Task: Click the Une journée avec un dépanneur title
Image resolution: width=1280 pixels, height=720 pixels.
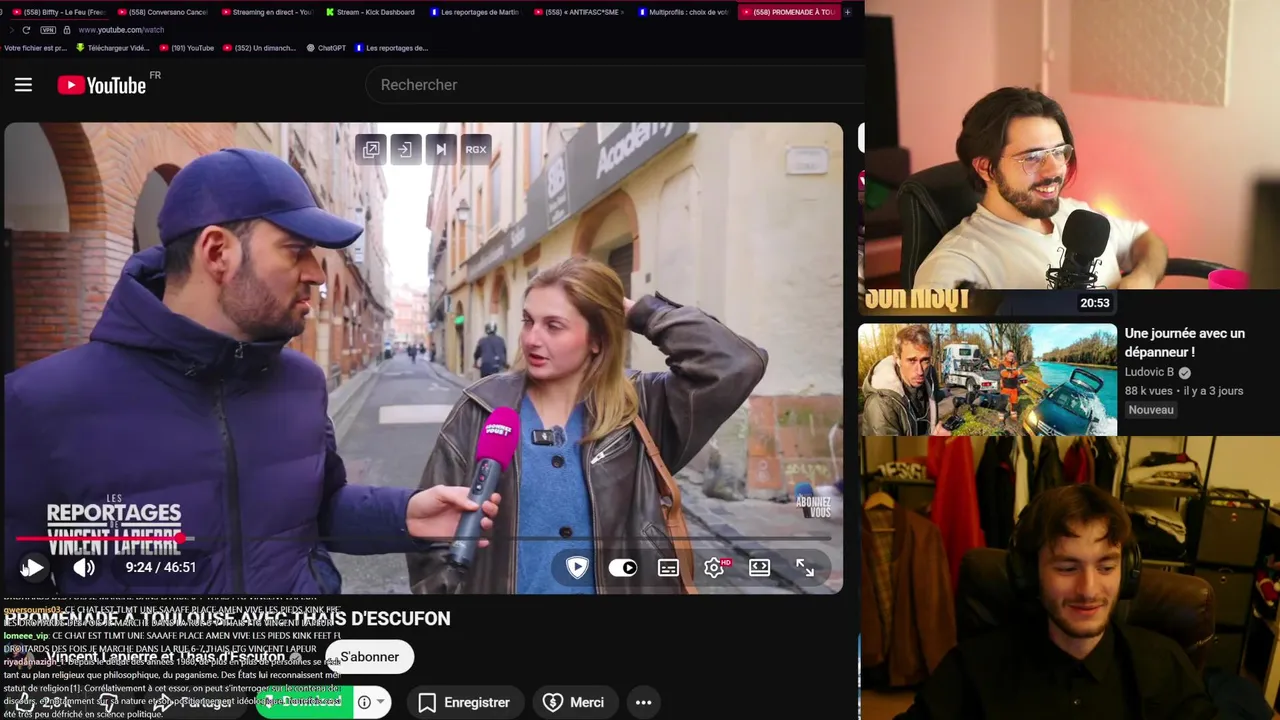Action: tap(1184, 342)
